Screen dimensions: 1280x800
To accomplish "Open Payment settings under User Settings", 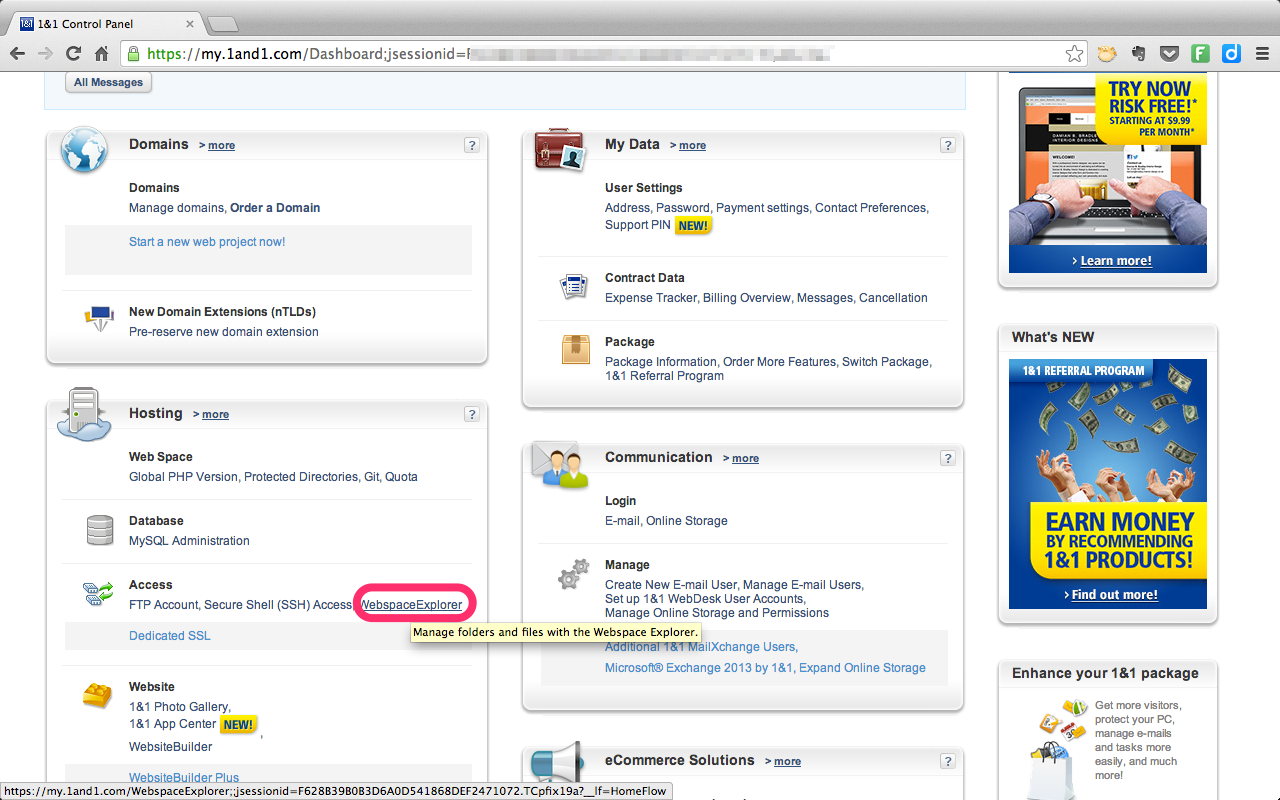I will 762,208.
